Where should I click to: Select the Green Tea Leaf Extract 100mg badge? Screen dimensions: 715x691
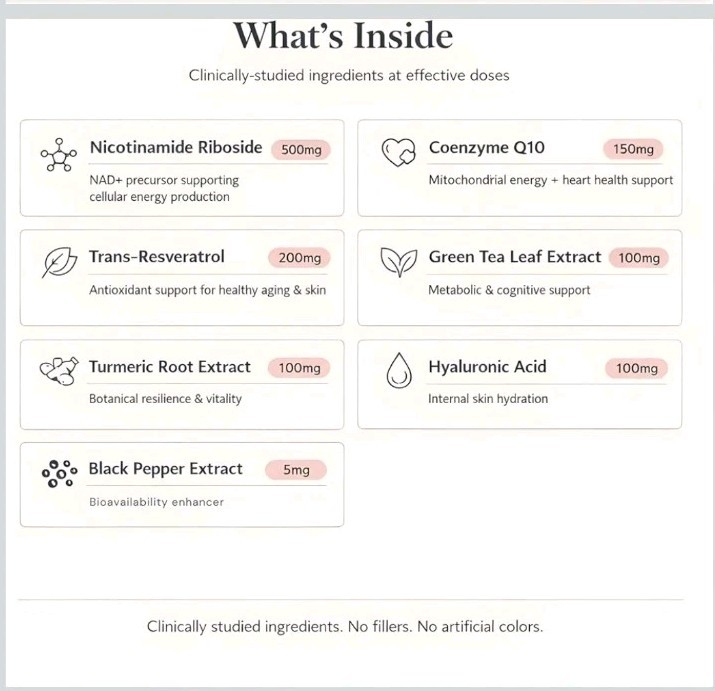[x=638, y=258]
